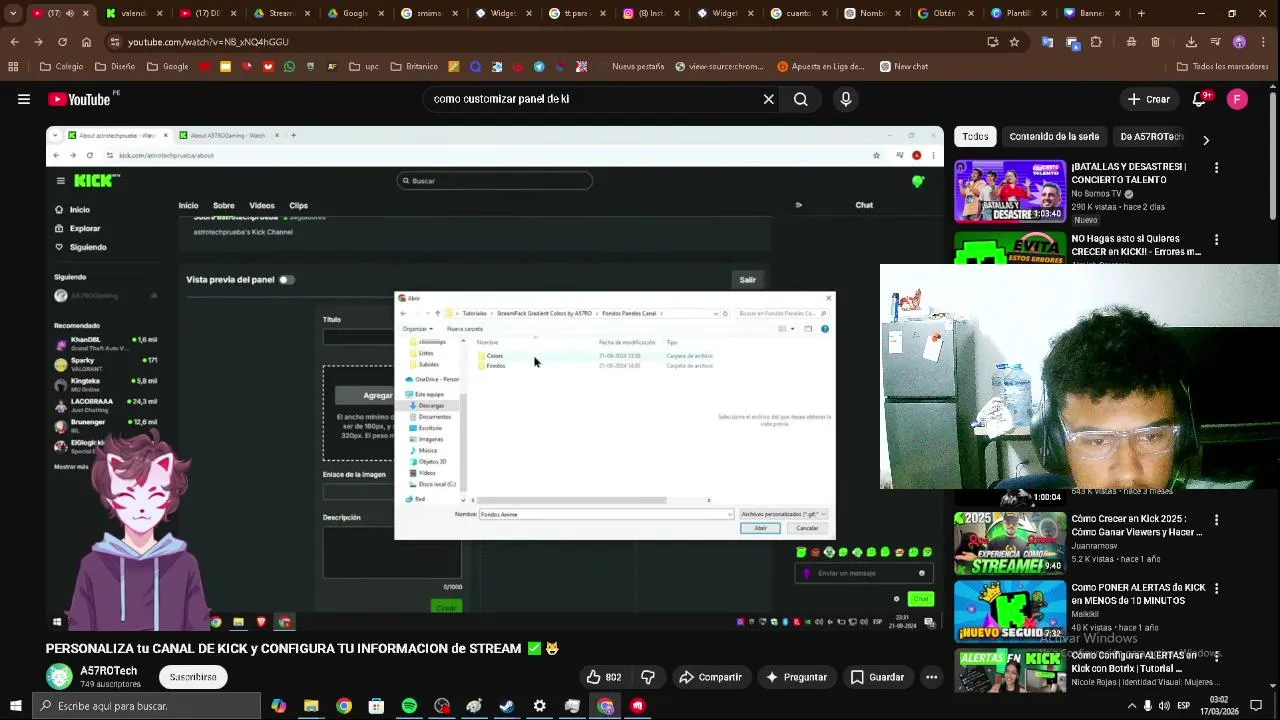The width and height of the screenshot is (1280, 720).
Task: Open options for Como PONER ALERTAS video
Action: 1216,589
